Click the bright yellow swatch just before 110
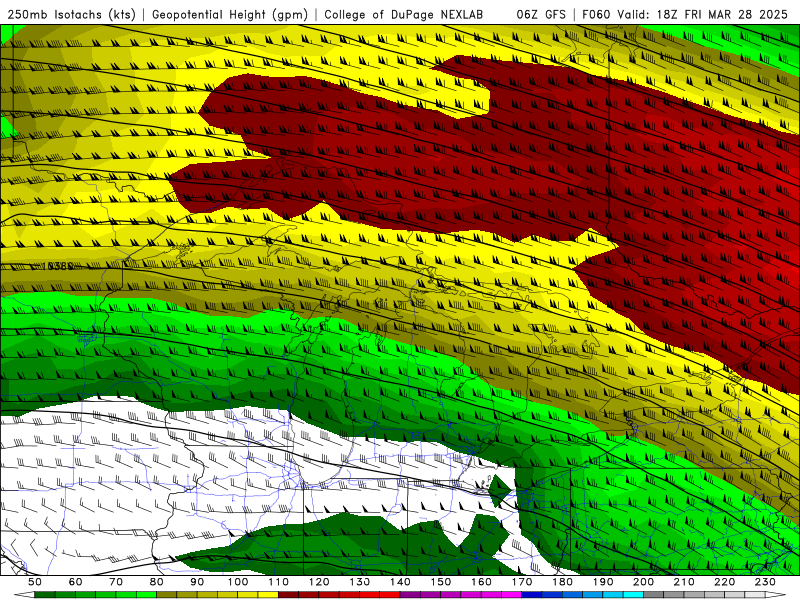The width and height of the screenshot is (800, 600). point(268,594)
